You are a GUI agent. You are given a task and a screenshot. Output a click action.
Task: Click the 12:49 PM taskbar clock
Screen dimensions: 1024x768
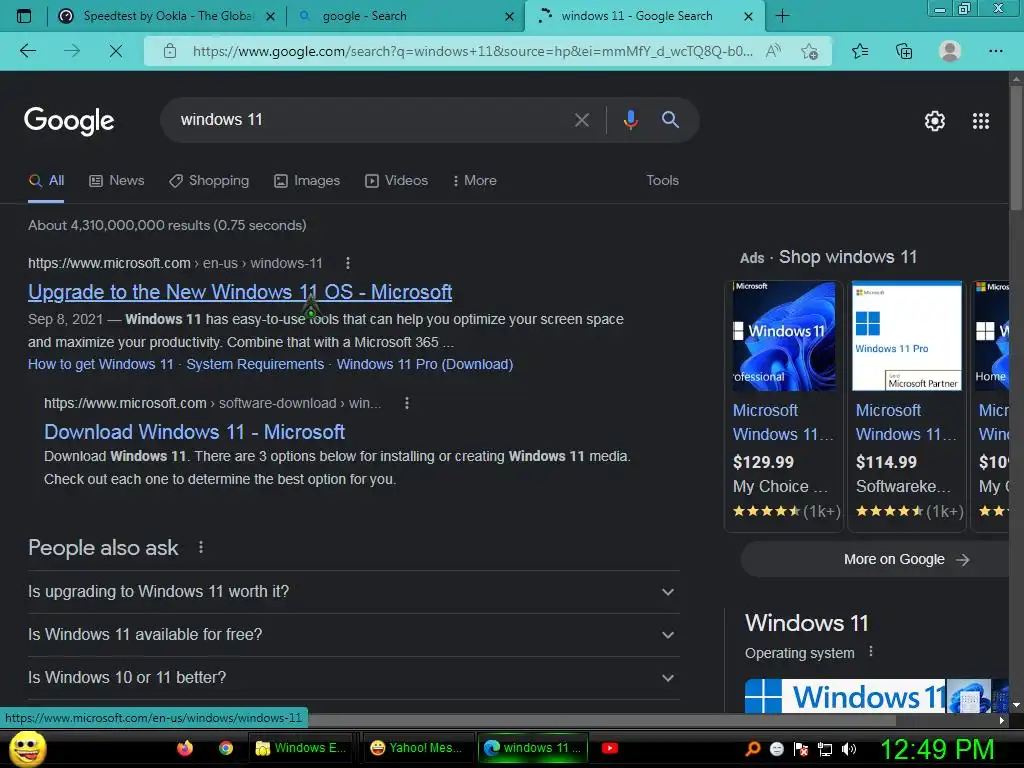938,749
